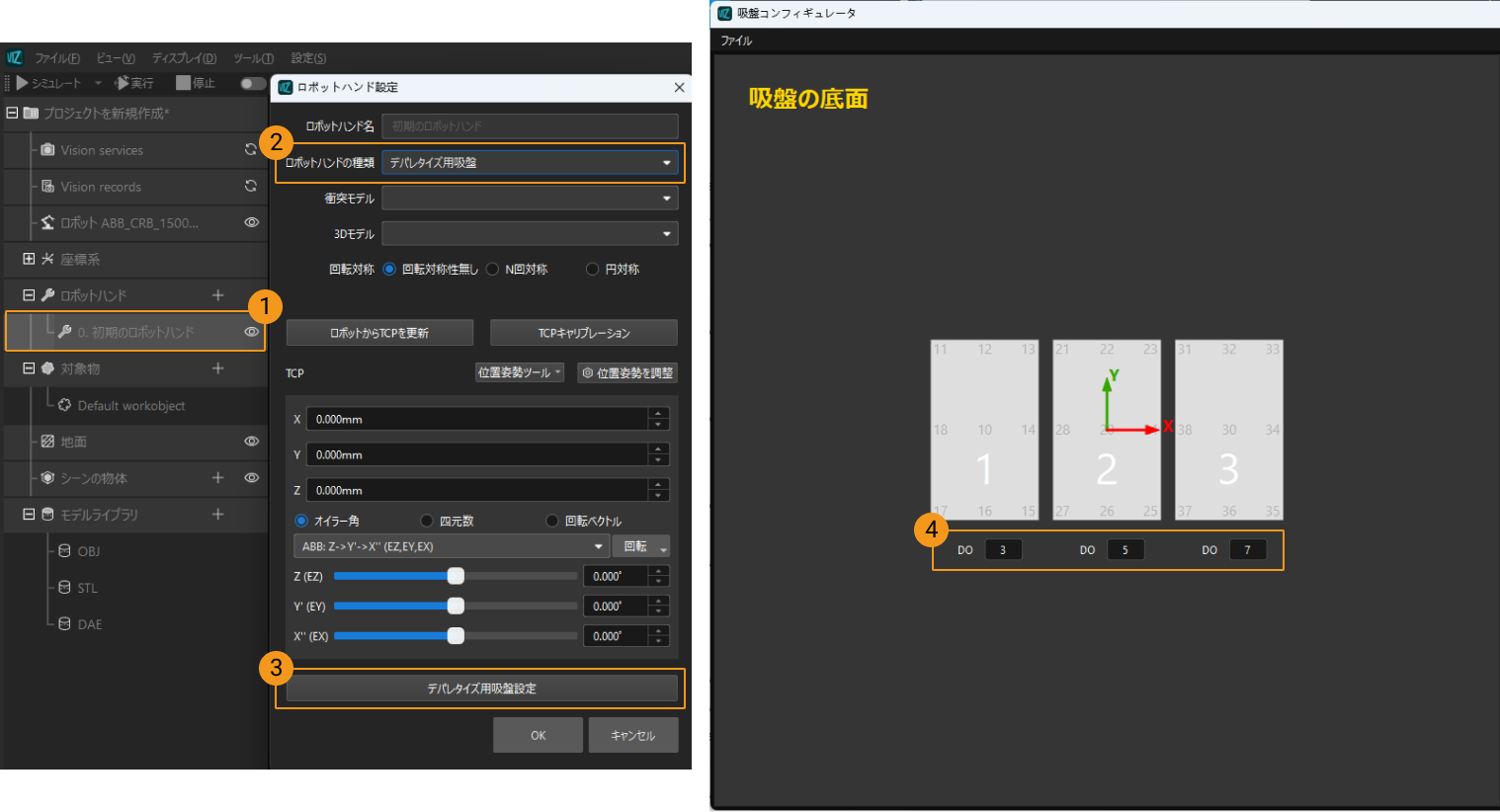The width and height of the screenshot is (1500, 812).
Task: Expand the 座標系 tree node
Action: coord(29,259)
